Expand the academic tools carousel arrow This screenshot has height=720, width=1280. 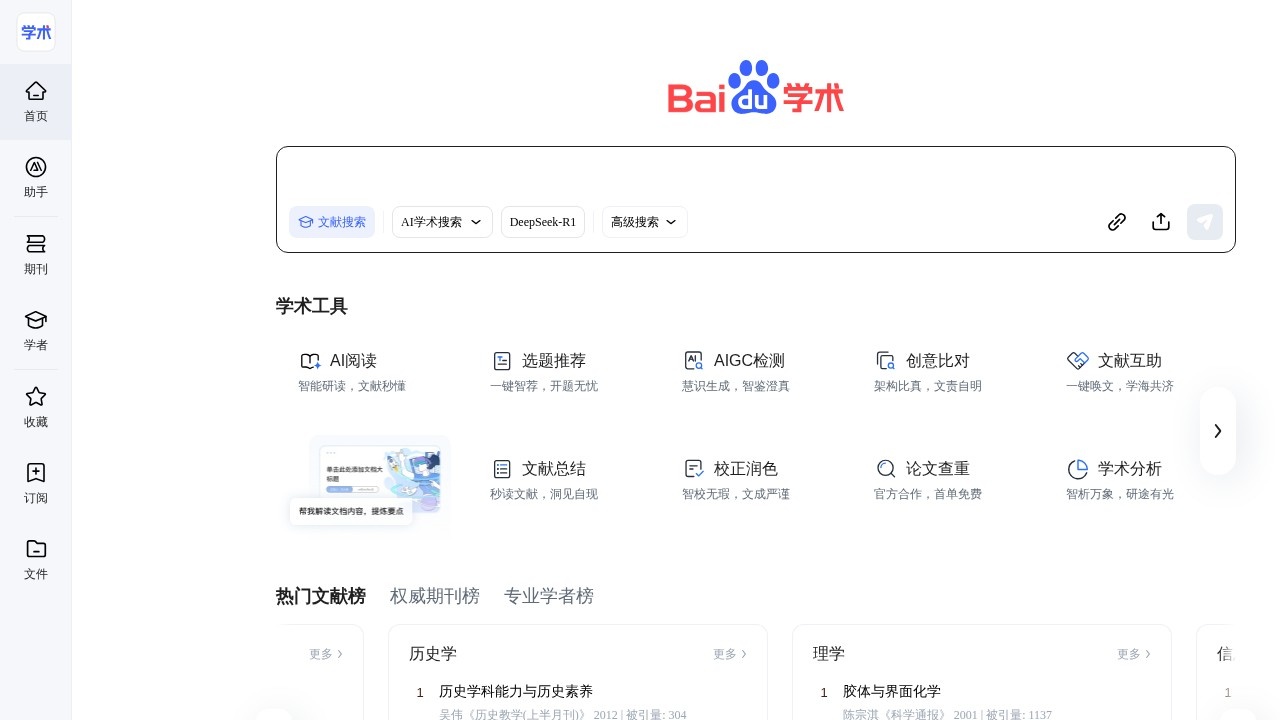[1218, 431]
